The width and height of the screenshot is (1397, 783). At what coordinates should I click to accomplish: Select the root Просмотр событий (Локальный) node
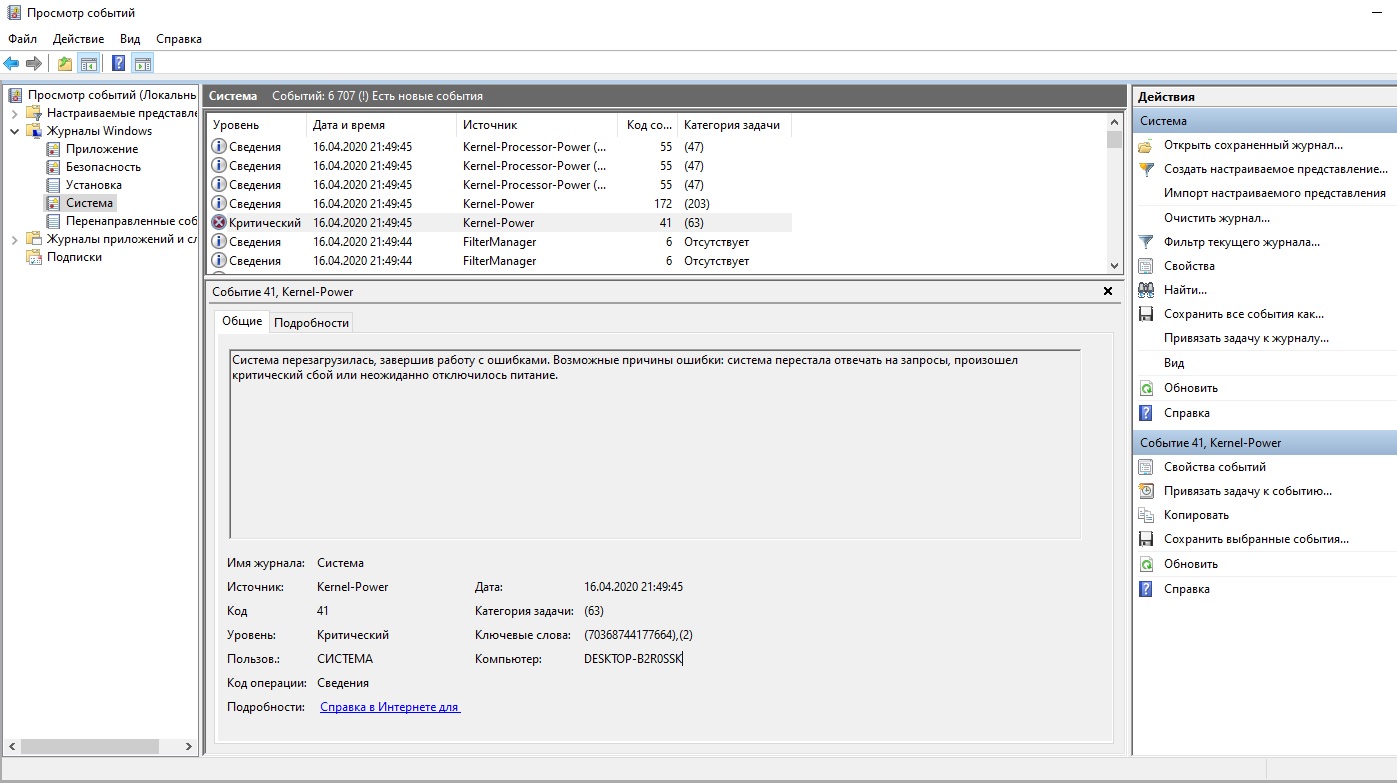point(111,95)
